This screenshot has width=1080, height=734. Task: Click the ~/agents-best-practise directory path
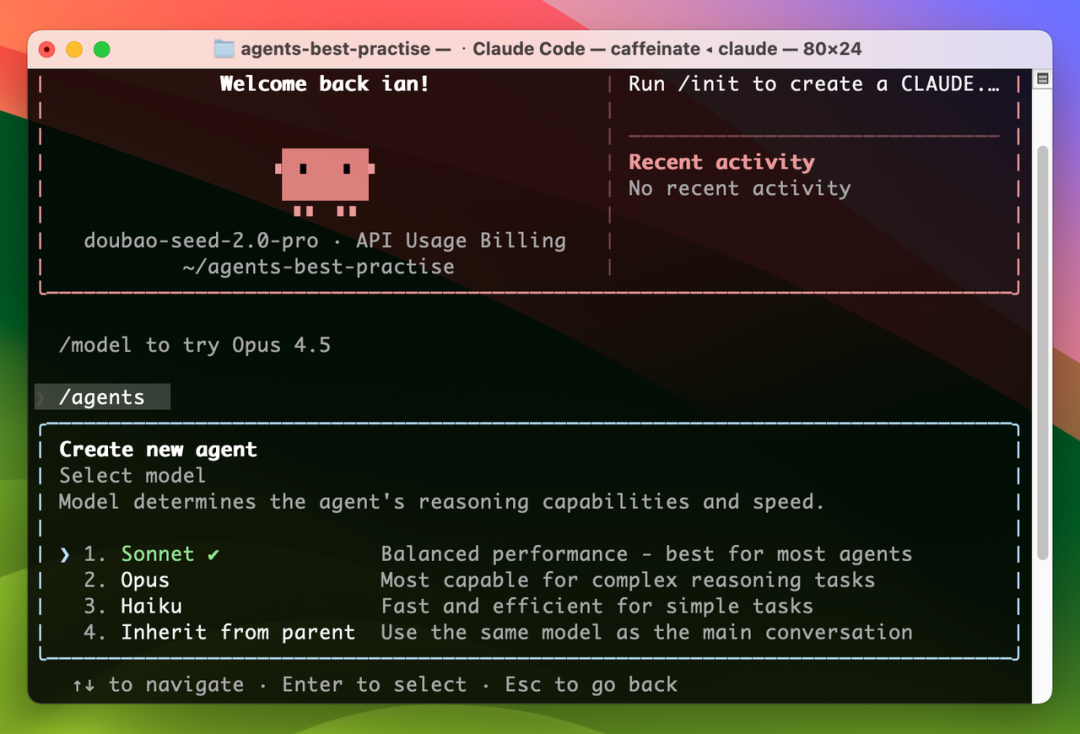[318, 267]
